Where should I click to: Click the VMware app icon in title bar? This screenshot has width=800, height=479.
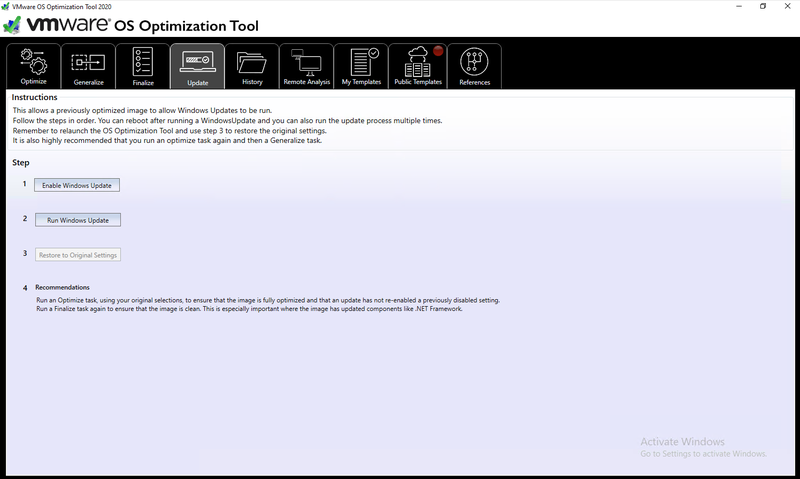(x=7, y=6)
